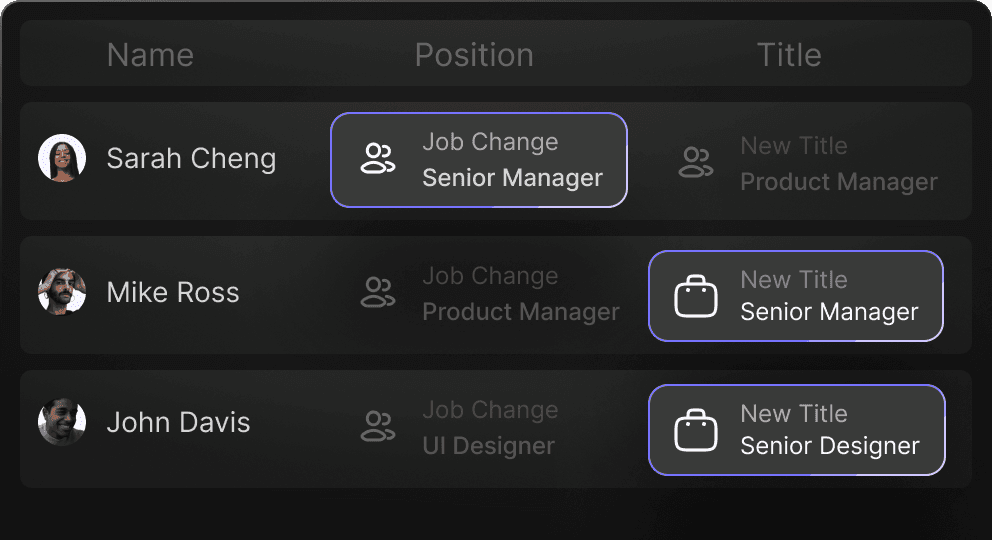
Task: Select the Title column header
Action: point(789,55)
